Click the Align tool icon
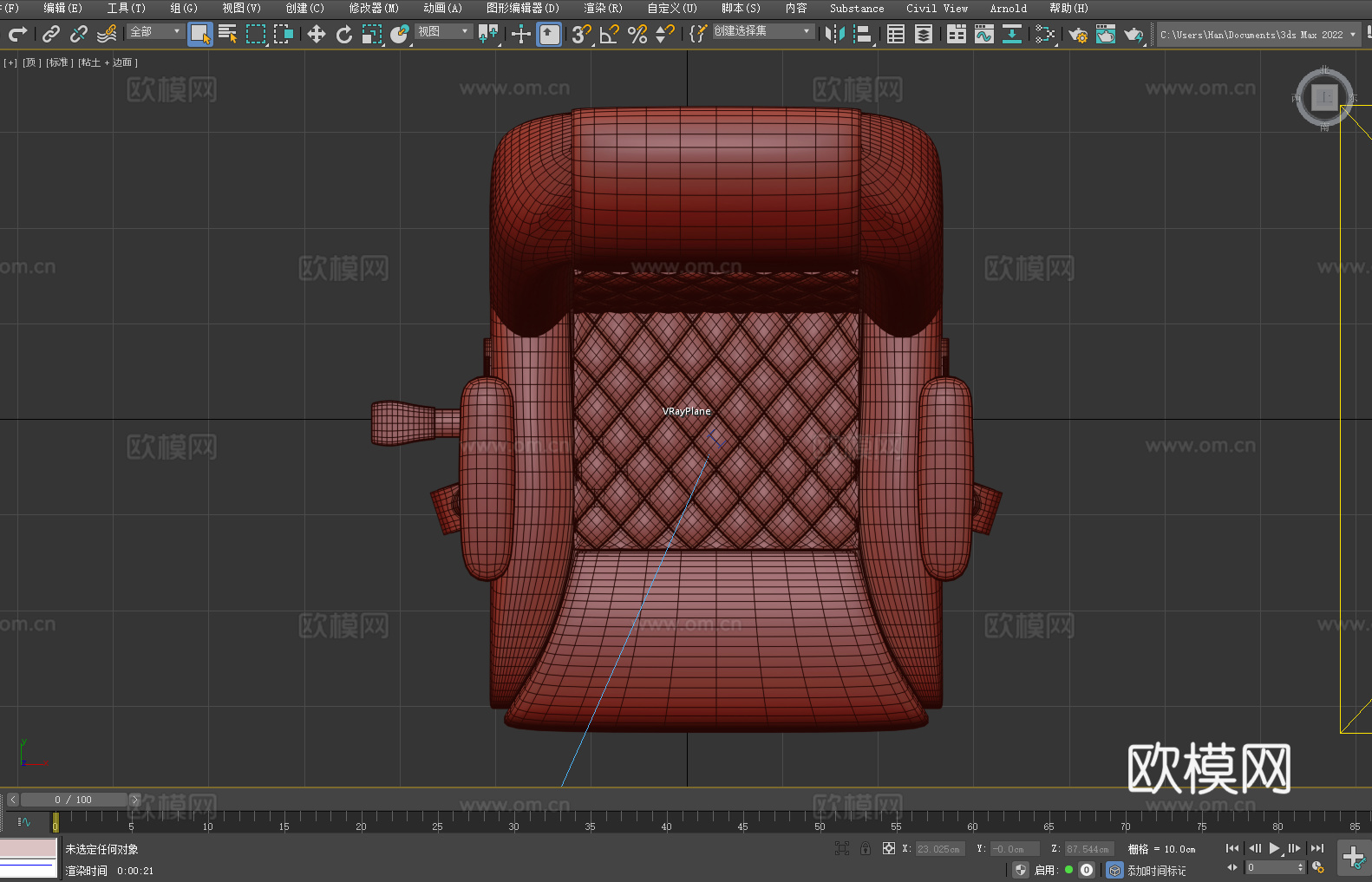 [x=863, y=34]
